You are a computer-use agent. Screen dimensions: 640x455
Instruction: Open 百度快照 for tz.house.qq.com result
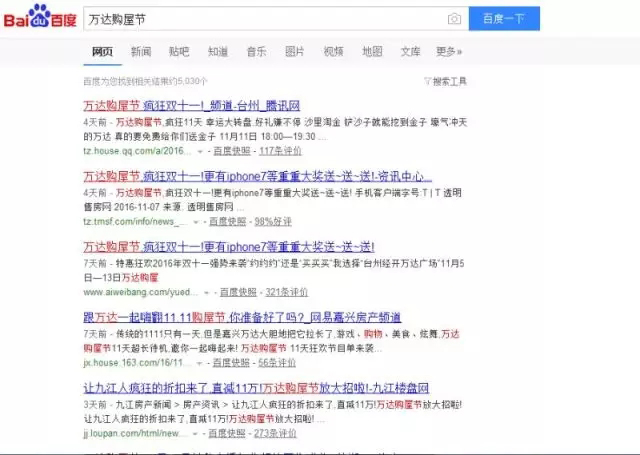click(232, 151)
